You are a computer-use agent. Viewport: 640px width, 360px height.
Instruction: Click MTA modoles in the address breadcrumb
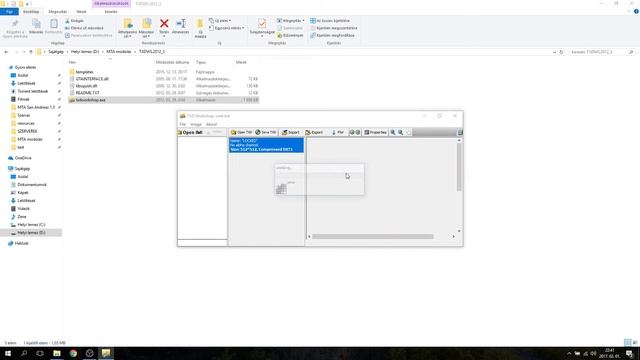pyautogui.click(x=119, y=52)
